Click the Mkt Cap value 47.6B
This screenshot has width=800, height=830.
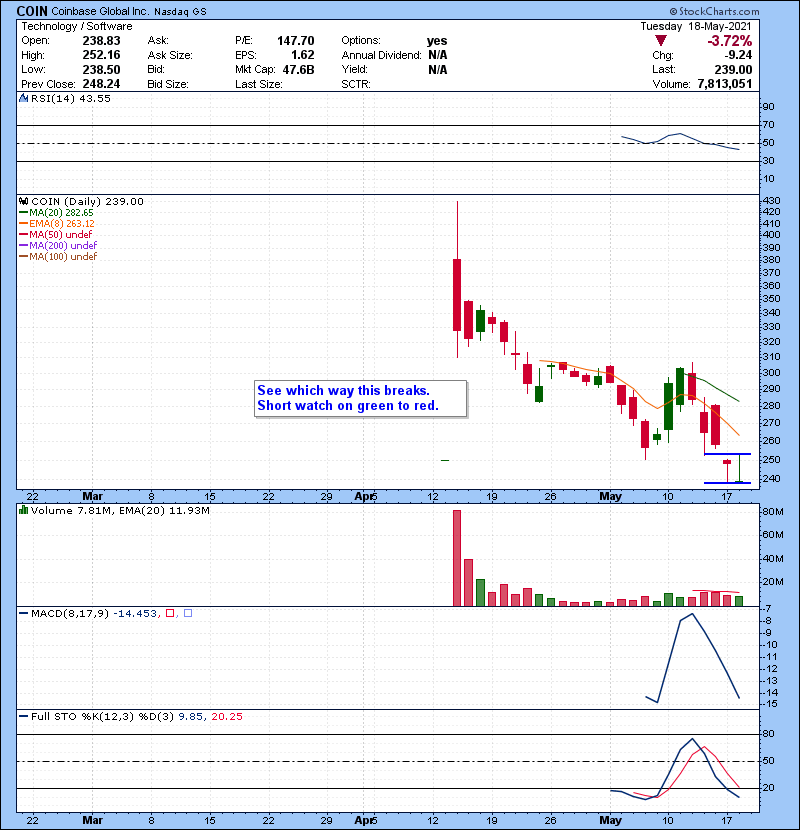[299, 70]
